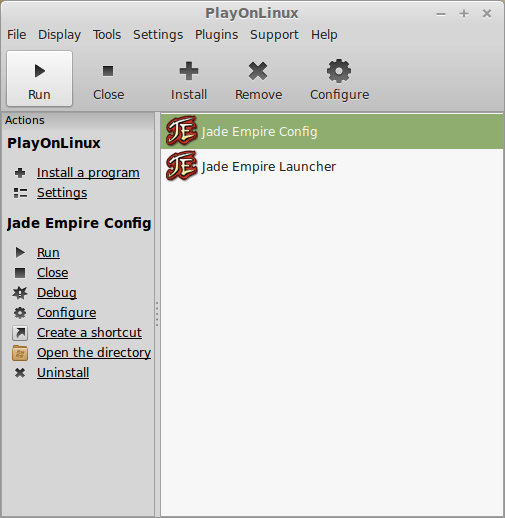Click the sidebar splitter handle dots
Screen dimensions: 505x518
click(157, 314)
